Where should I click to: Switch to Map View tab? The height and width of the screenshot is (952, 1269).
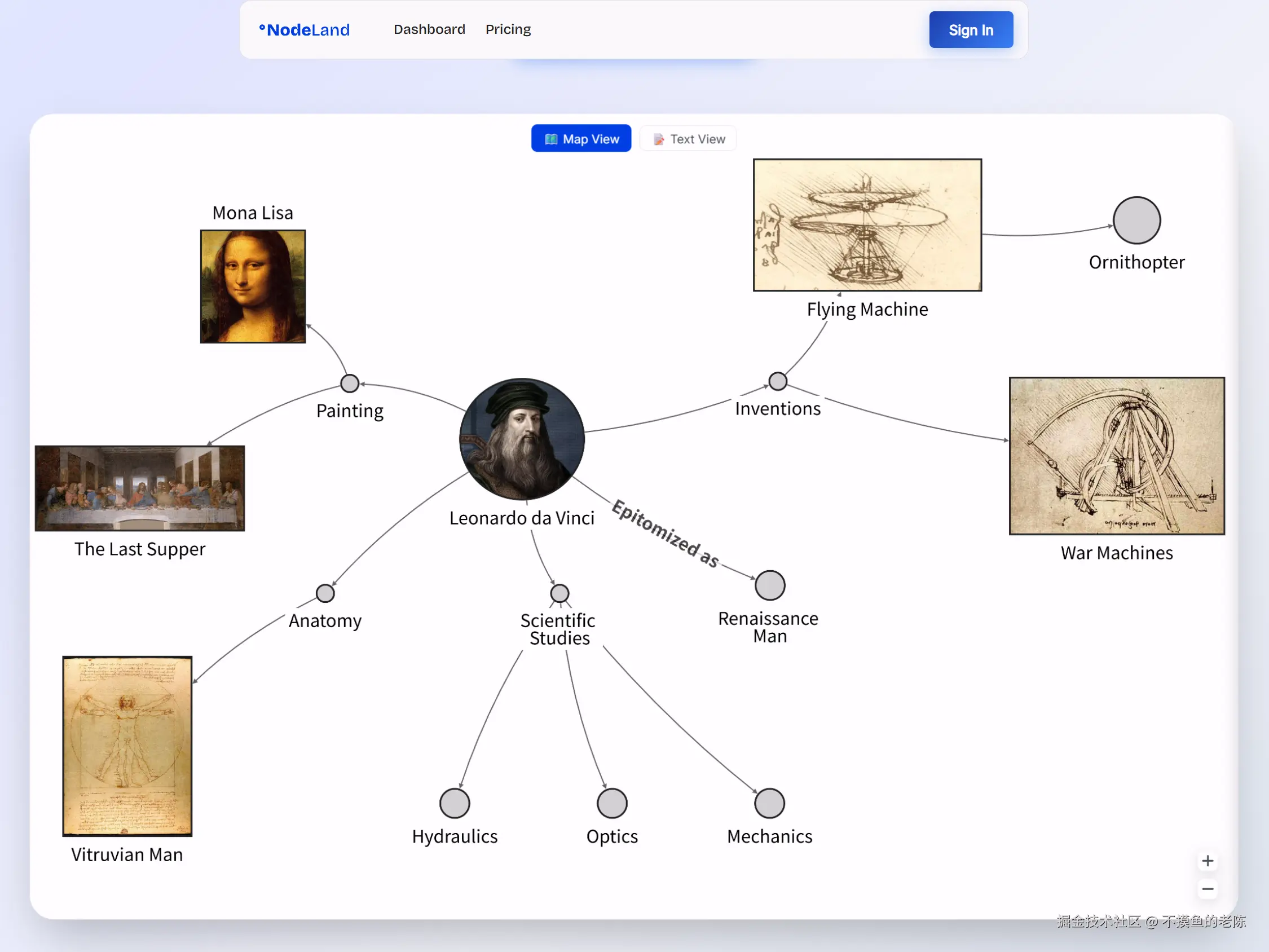(580, 139)
